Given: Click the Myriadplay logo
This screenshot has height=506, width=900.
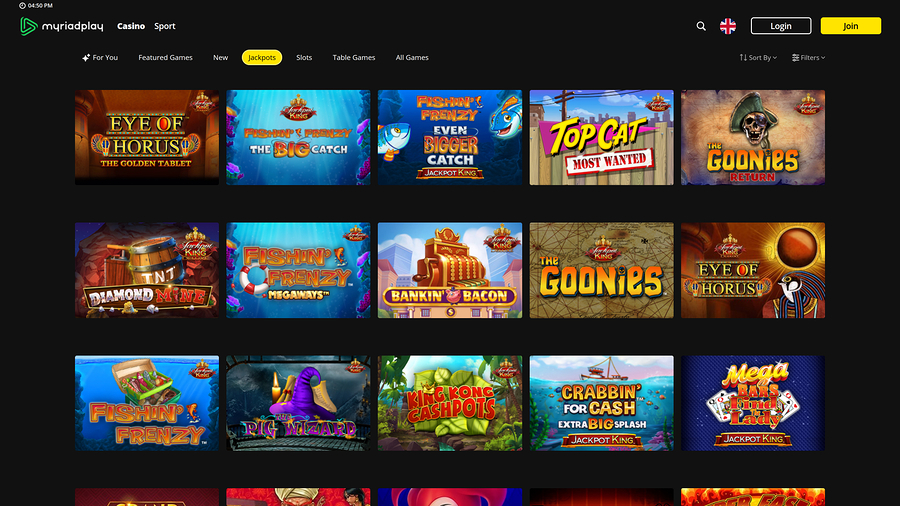Looking at the screenshot, I should [x=61, y=26].
